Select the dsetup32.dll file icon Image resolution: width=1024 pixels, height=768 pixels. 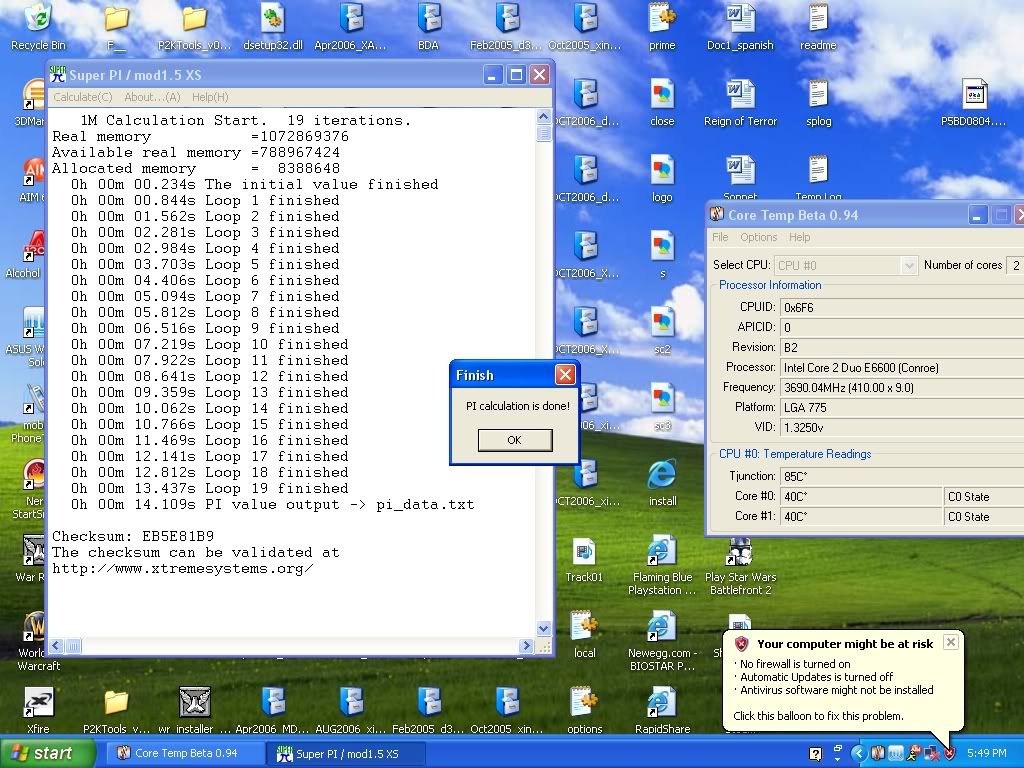pos(273,27)
